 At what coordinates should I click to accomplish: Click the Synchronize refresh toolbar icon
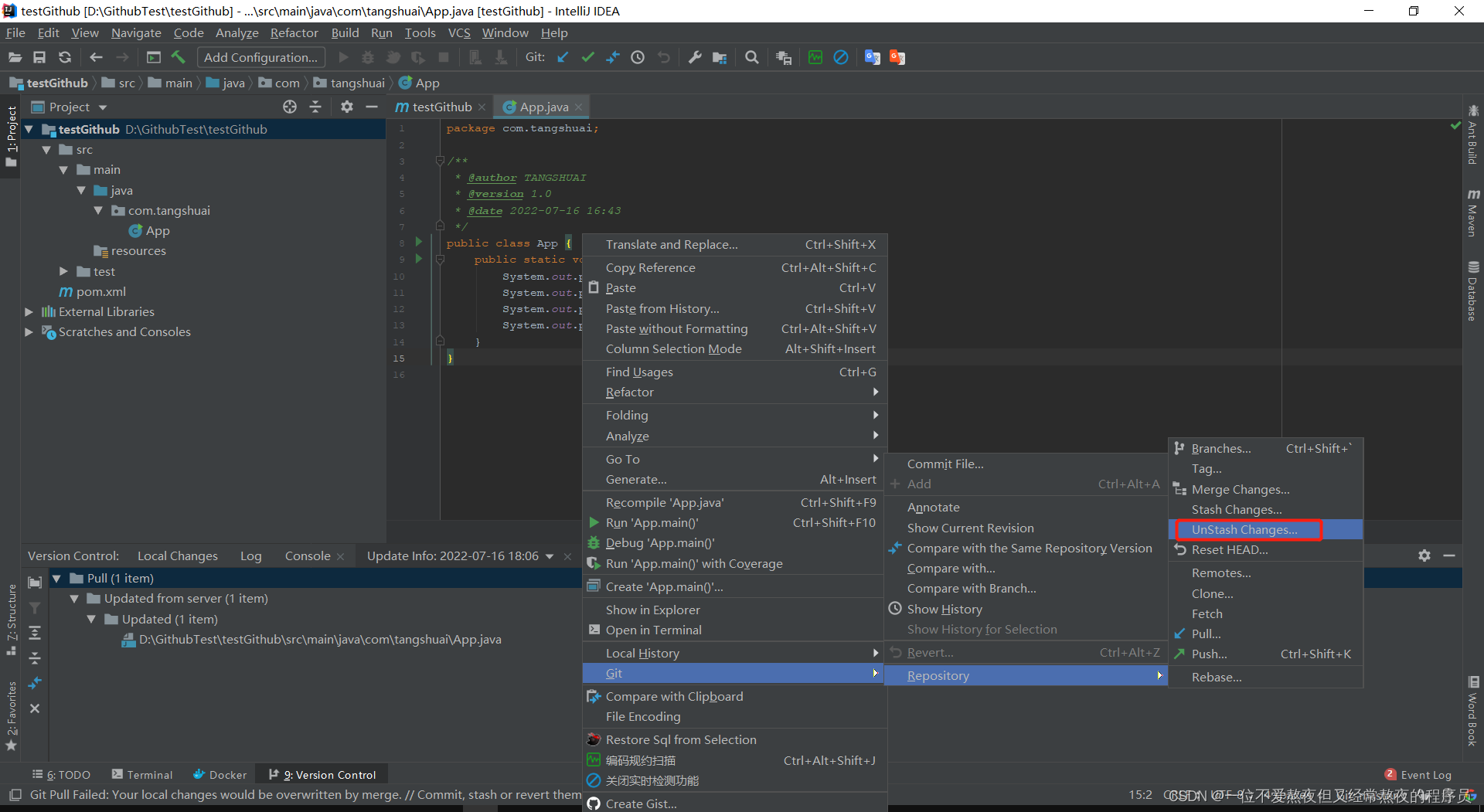[x=65, y=57]
